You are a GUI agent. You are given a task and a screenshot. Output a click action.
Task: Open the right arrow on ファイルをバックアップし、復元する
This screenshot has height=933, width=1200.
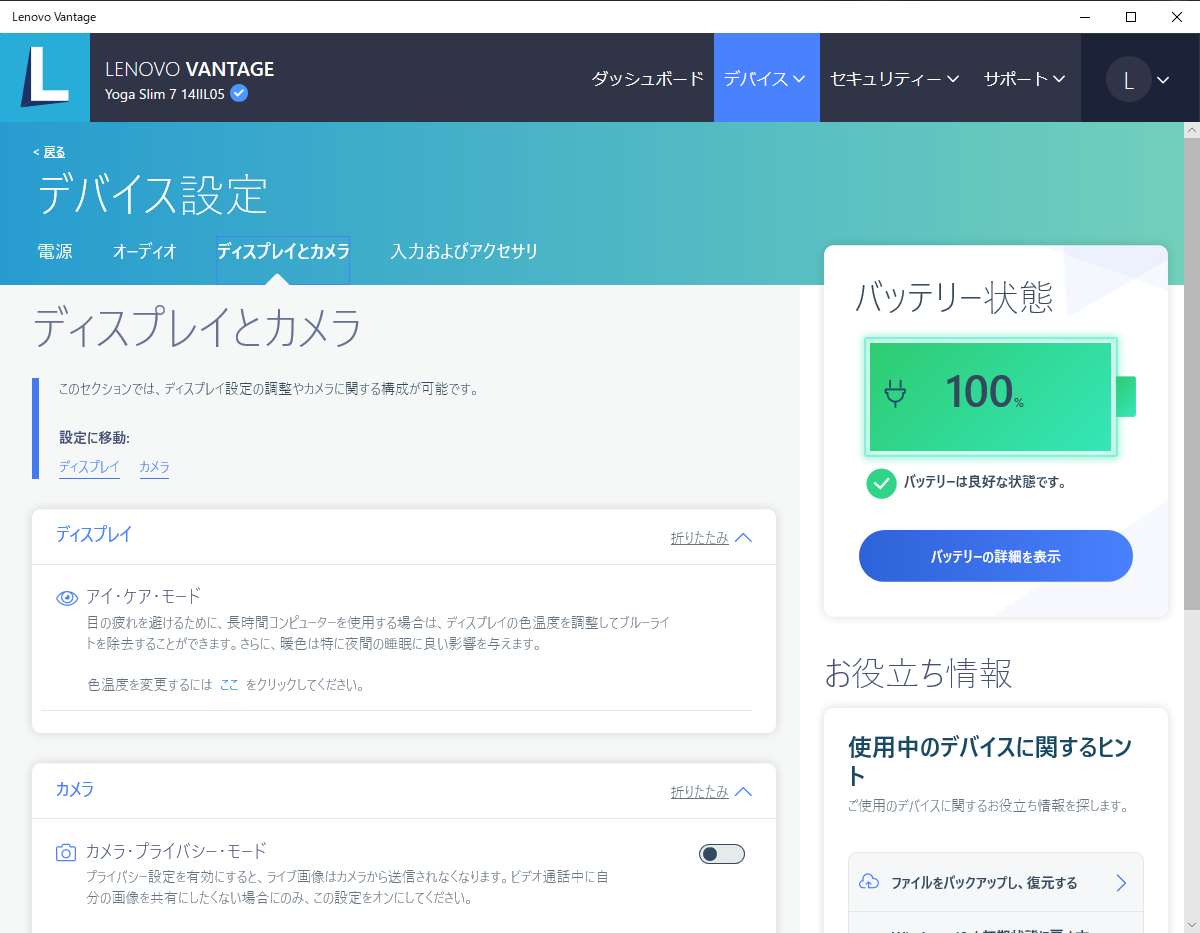click(1121, 883)
